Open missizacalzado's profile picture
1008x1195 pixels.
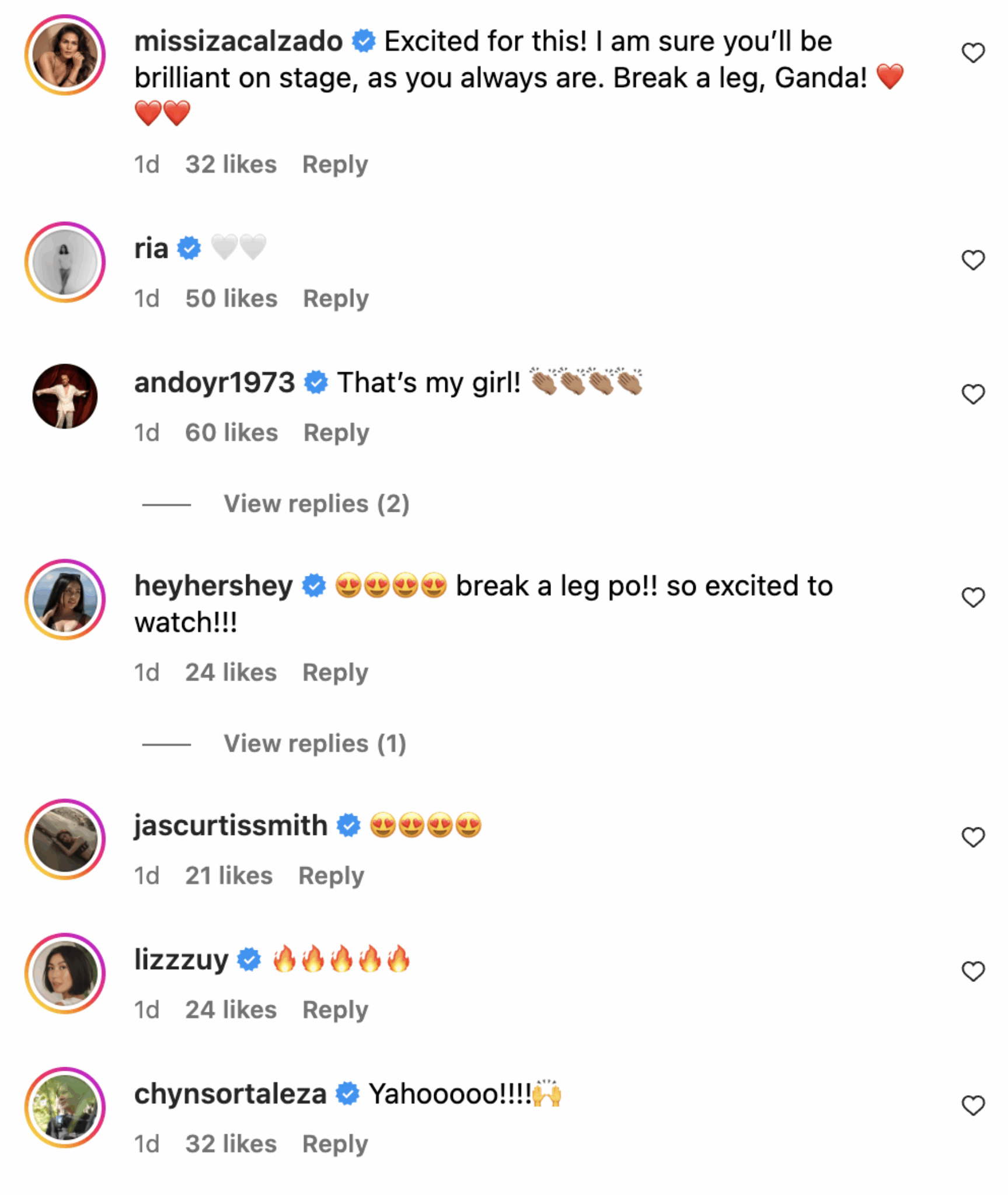tap(65, 55)
